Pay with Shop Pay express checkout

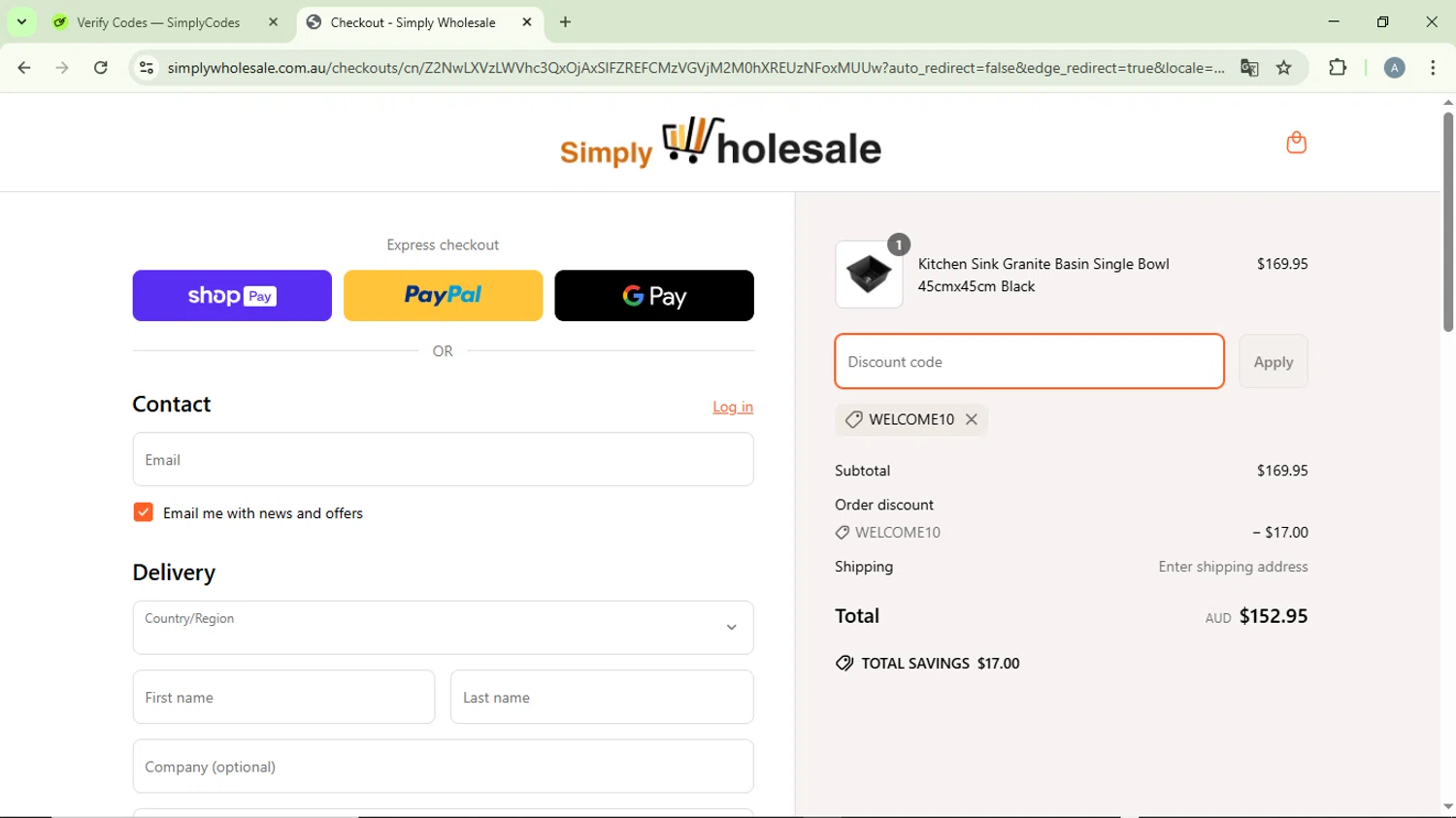coord(232,295)
